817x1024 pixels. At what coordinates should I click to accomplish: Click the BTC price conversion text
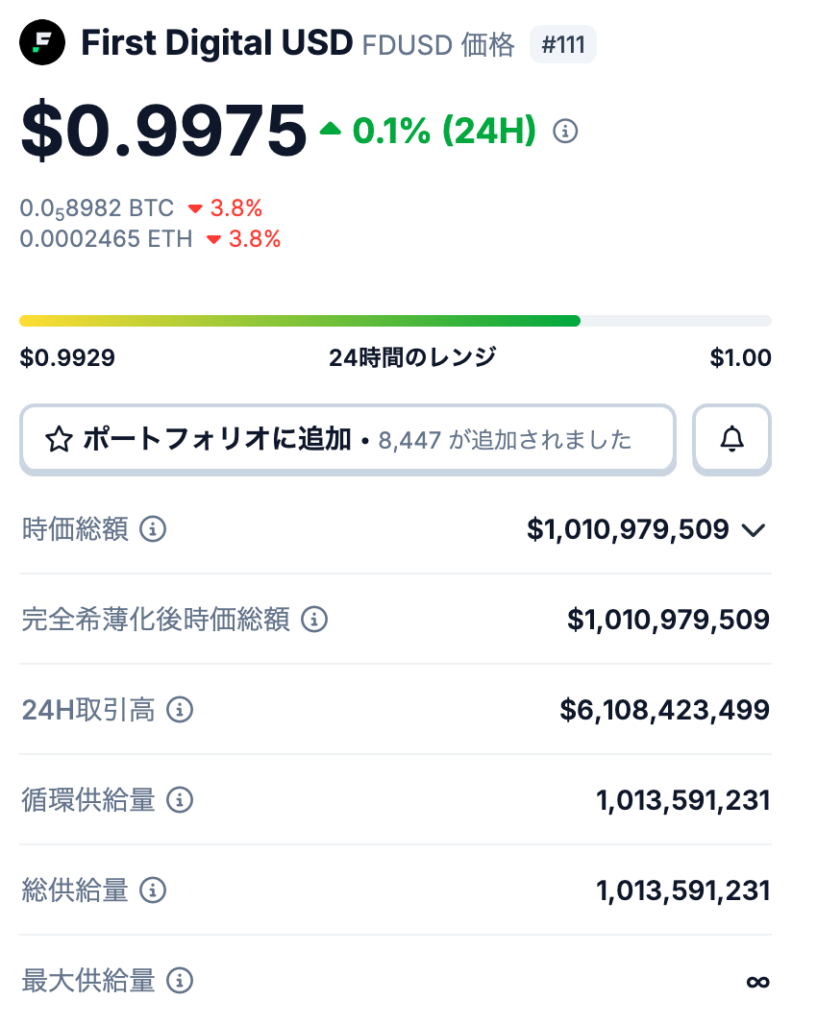97,208
